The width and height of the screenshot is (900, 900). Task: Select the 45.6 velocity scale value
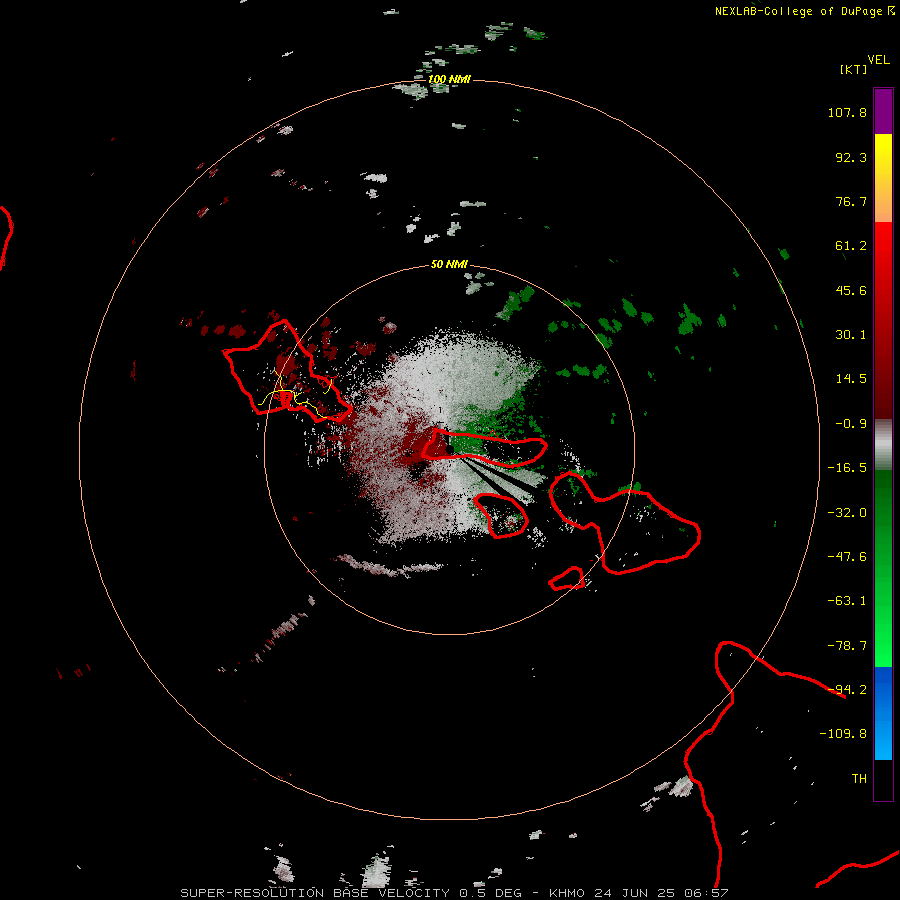coord(851,290)
